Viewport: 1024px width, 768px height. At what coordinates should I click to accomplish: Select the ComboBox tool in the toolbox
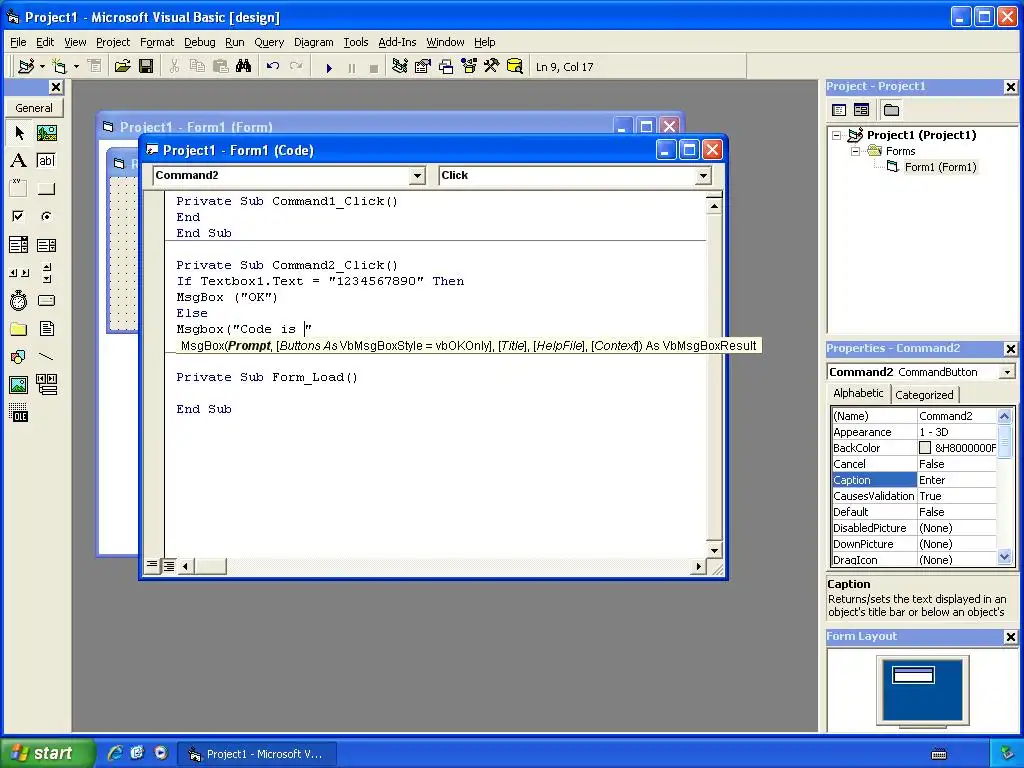click(x=19, y=245)
